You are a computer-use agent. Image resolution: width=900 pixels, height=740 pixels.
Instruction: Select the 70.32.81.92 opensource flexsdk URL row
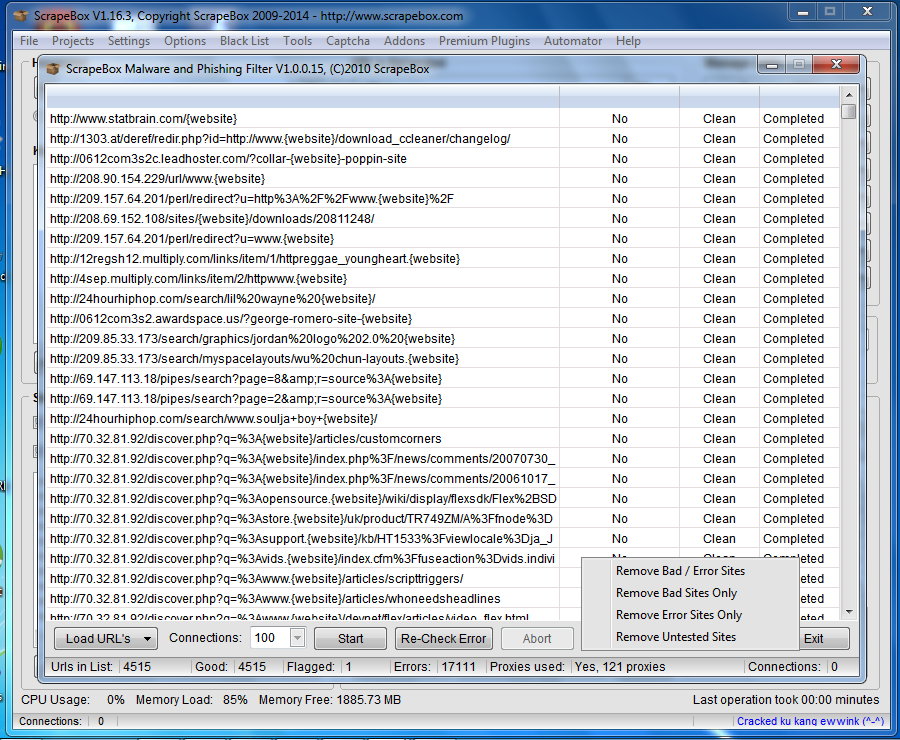pos(443,499)
